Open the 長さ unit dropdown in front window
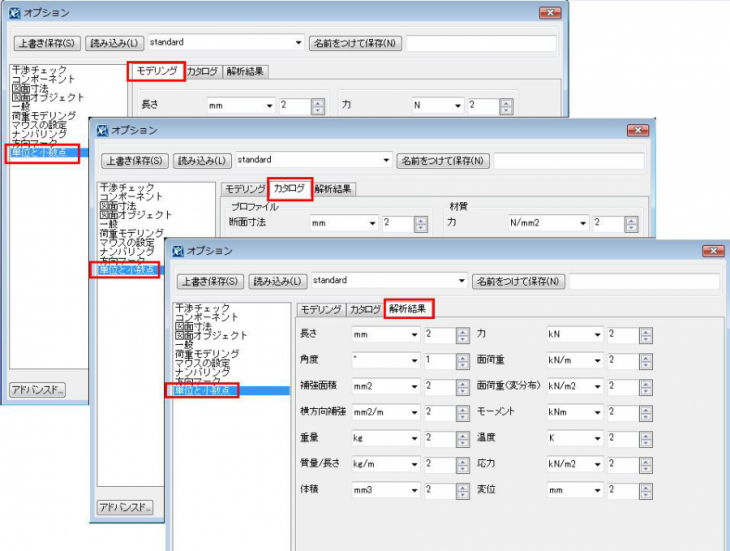 pos(414,335)
